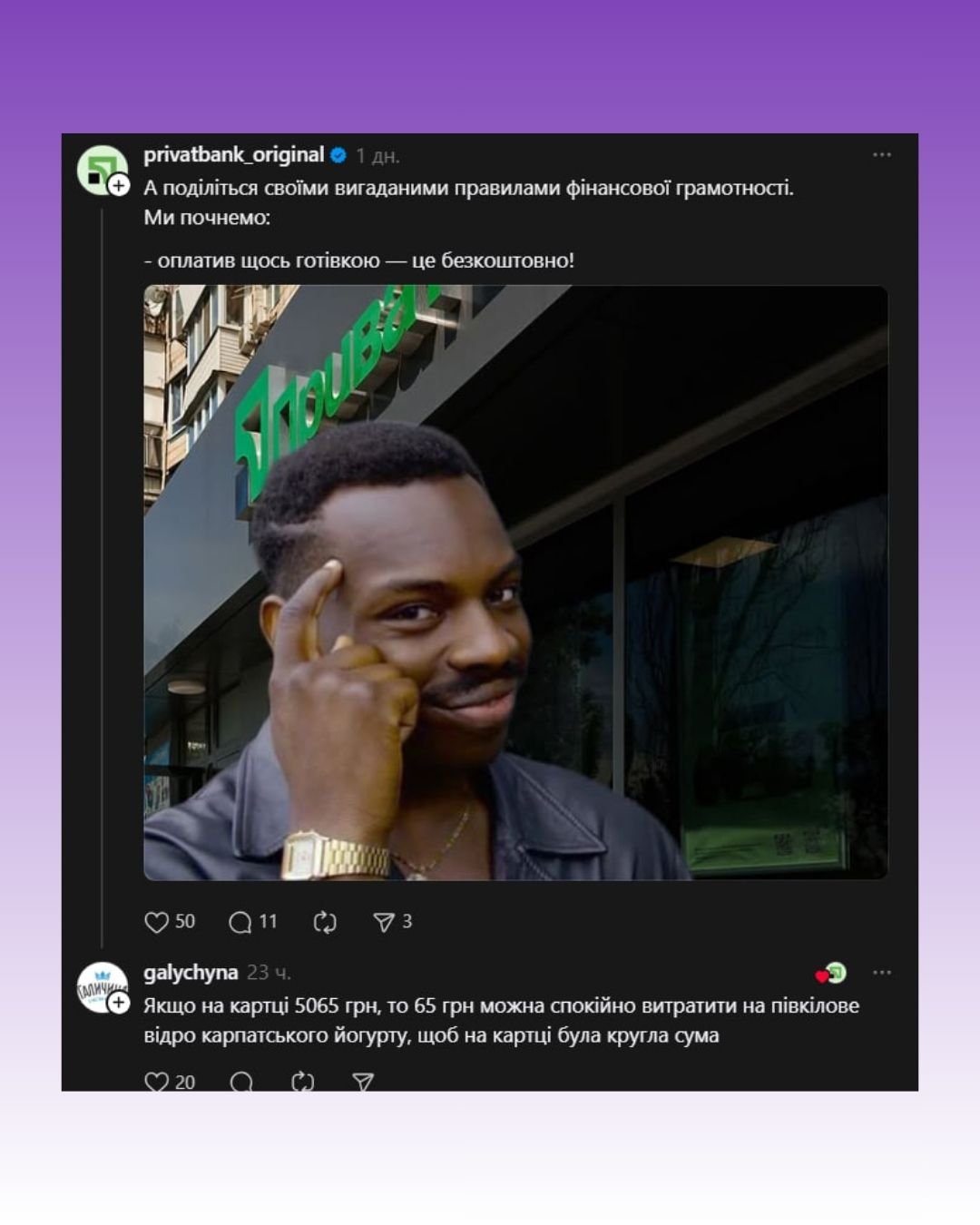The image size is (980, 1225).
Task: Like the galychyna reply
Action: click(x=156, y=1081)
